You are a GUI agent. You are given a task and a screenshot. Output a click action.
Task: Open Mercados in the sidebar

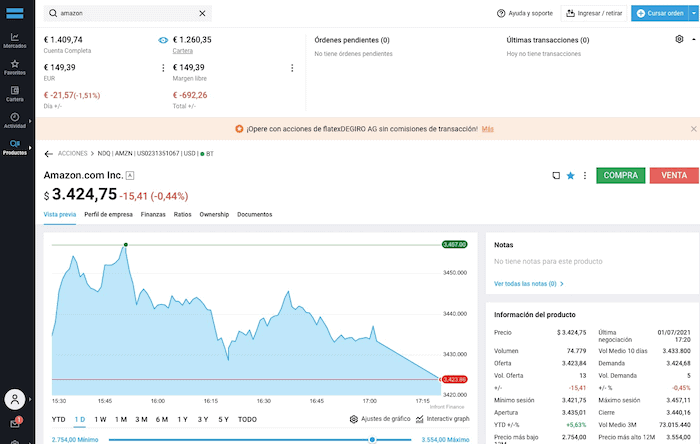tap(15, 41)
